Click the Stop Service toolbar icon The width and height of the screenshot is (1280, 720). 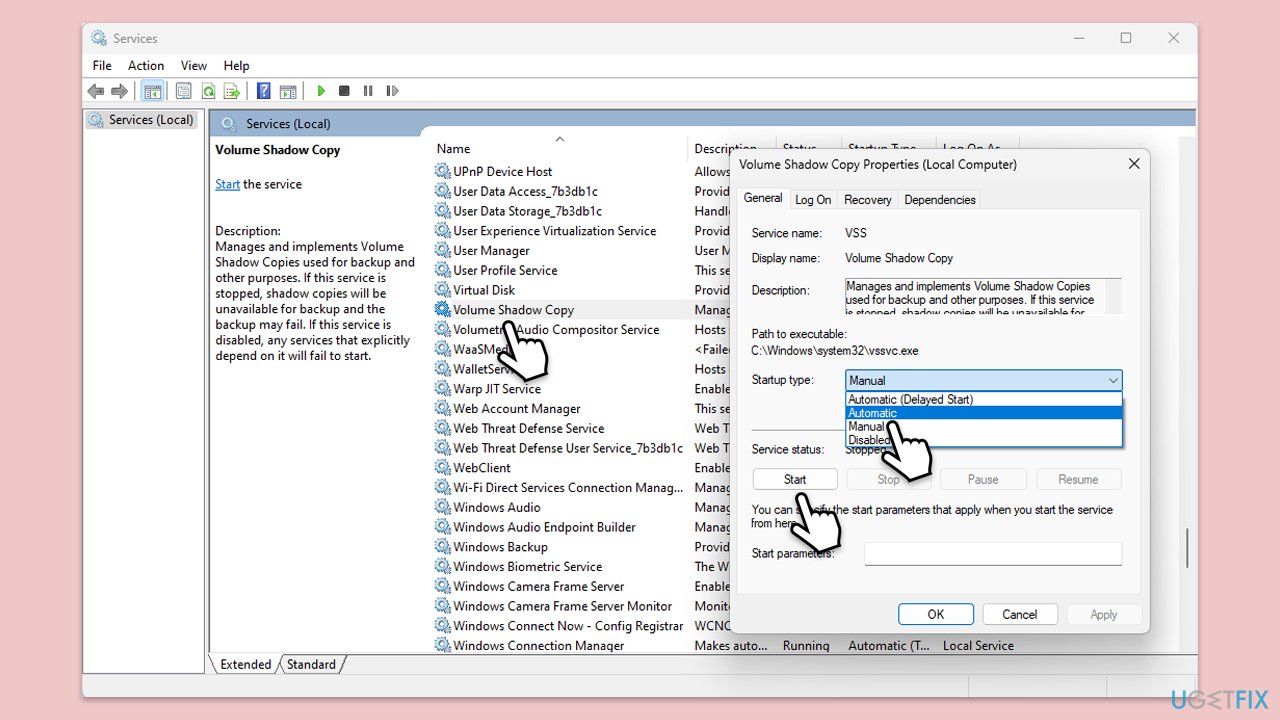tap(344, 91)
